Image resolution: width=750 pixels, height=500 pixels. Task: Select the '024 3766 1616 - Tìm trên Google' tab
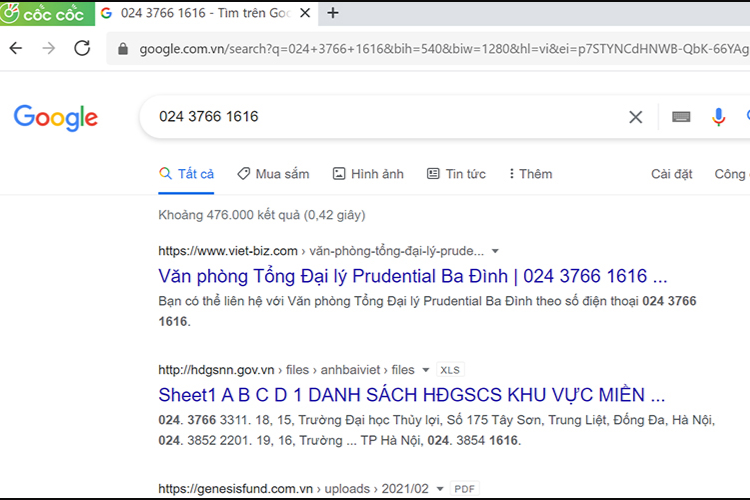pyautogui.click(x=205, y=13)
